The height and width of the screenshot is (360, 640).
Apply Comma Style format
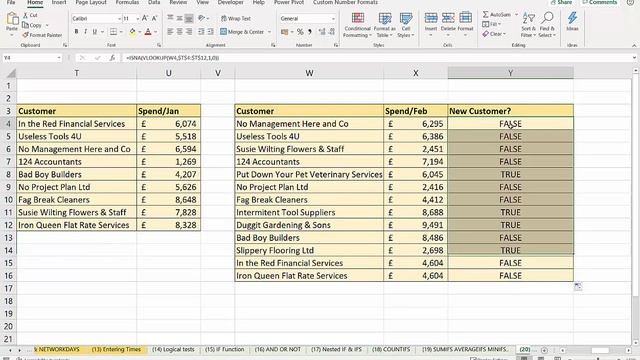tap(310, 32)
